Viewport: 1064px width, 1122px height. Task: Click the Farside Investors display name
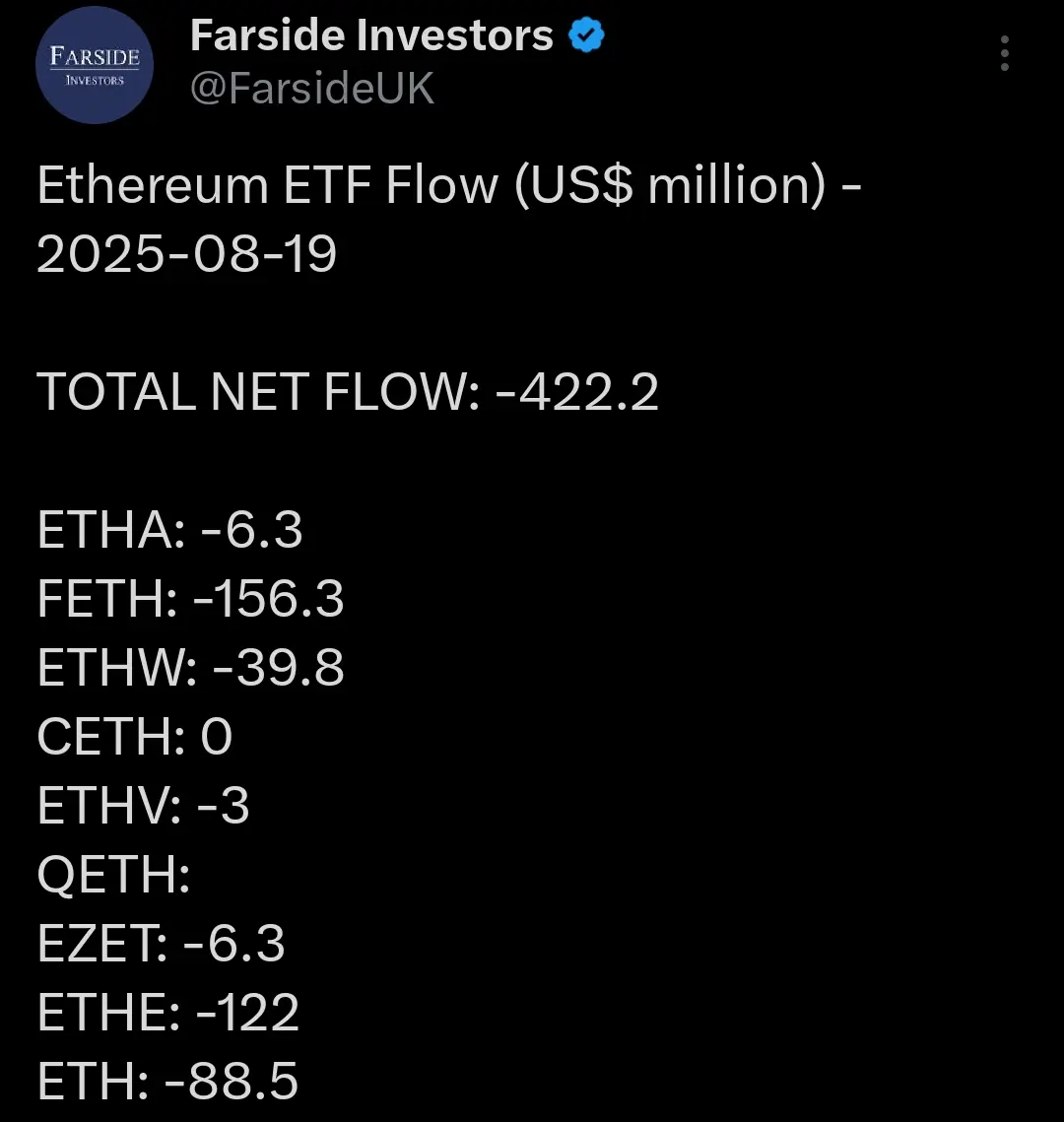pyautogui.click(x=371, y=35)
